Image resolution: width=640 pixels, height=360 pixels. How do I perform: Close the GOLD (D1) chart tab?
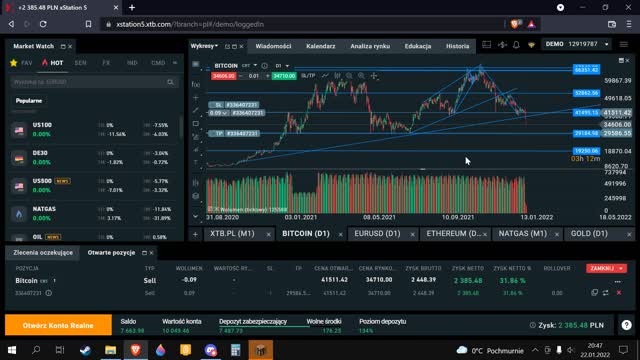[629, 234]
